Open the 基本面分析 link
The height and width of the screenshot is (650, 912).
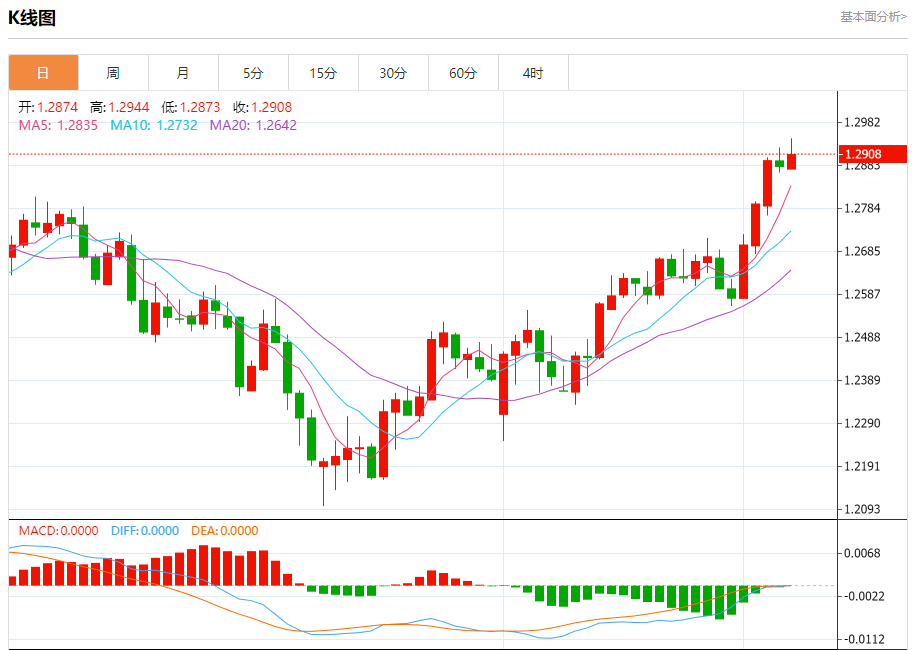coord(873,17)
